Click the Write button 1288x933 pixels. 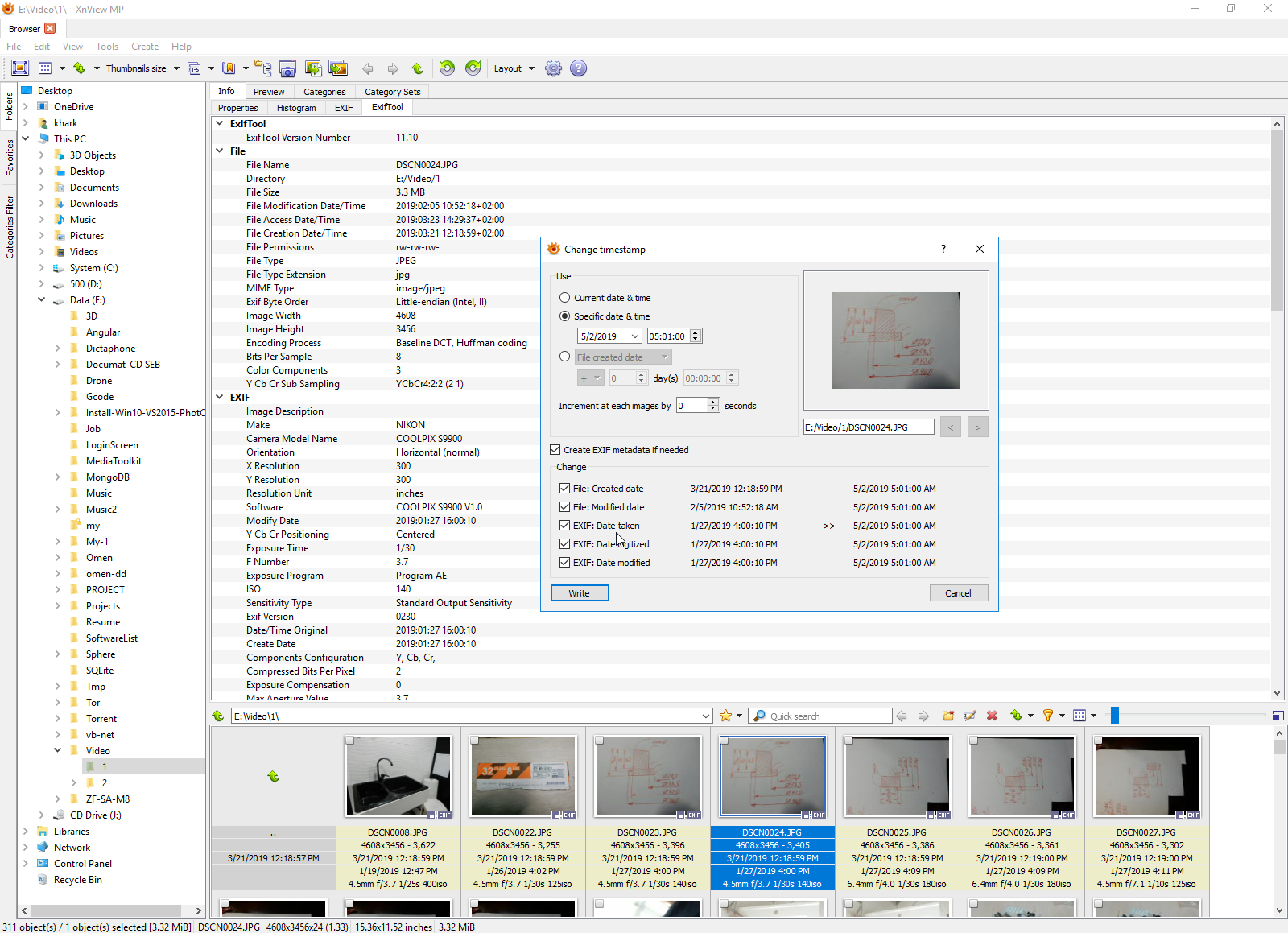click(x=580, y=593)
